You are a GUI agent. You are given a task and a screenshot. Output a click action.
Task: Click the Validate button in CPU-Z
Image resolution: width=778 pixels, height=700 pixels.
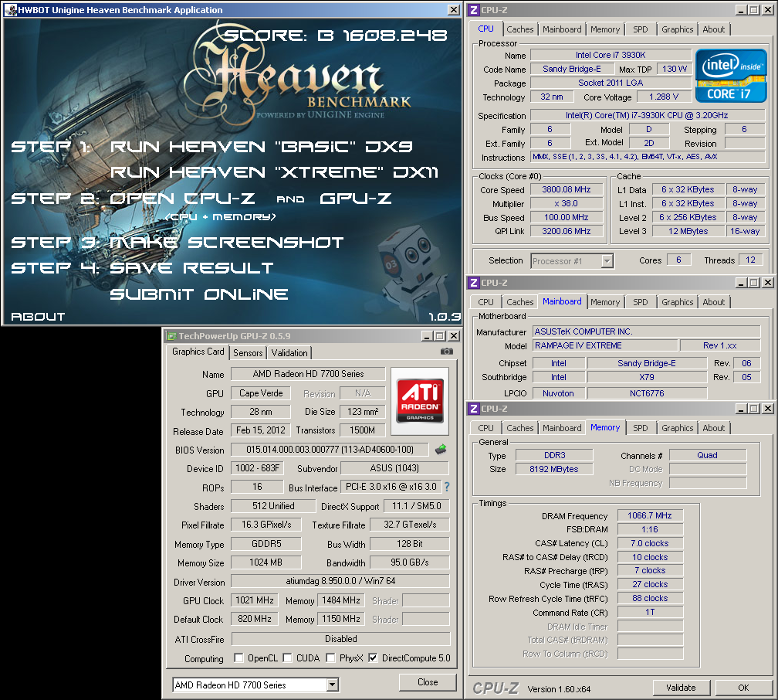681,688
